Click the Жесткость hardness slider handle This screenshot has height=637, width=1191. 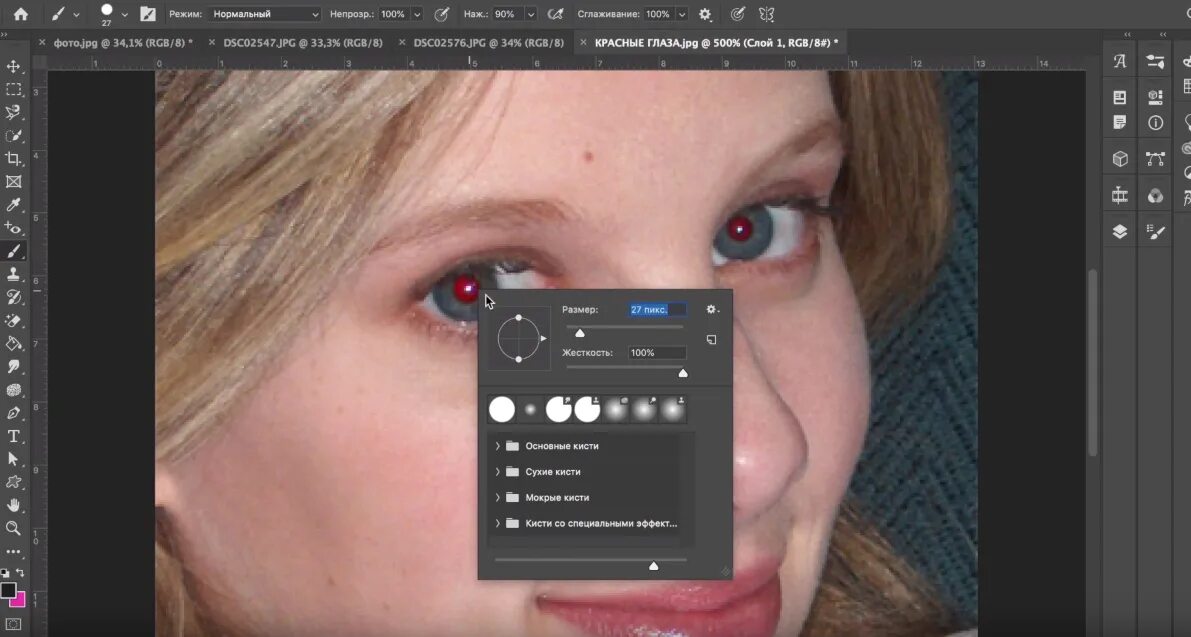[x=683, y=373]
